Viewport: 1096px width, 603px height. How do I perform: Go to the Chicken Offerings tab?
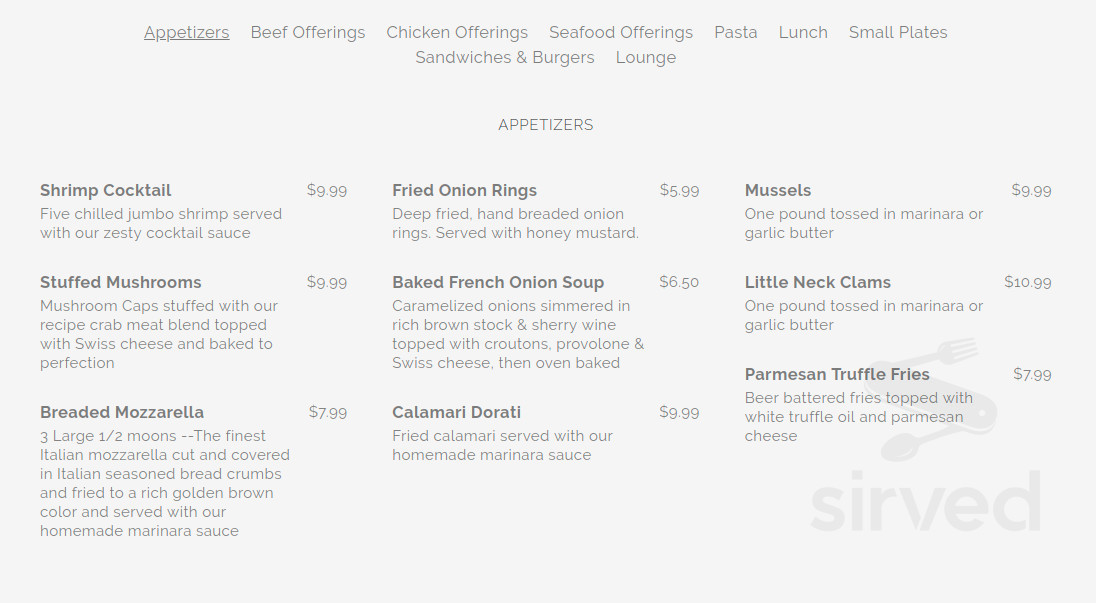[x=457, y=32]
